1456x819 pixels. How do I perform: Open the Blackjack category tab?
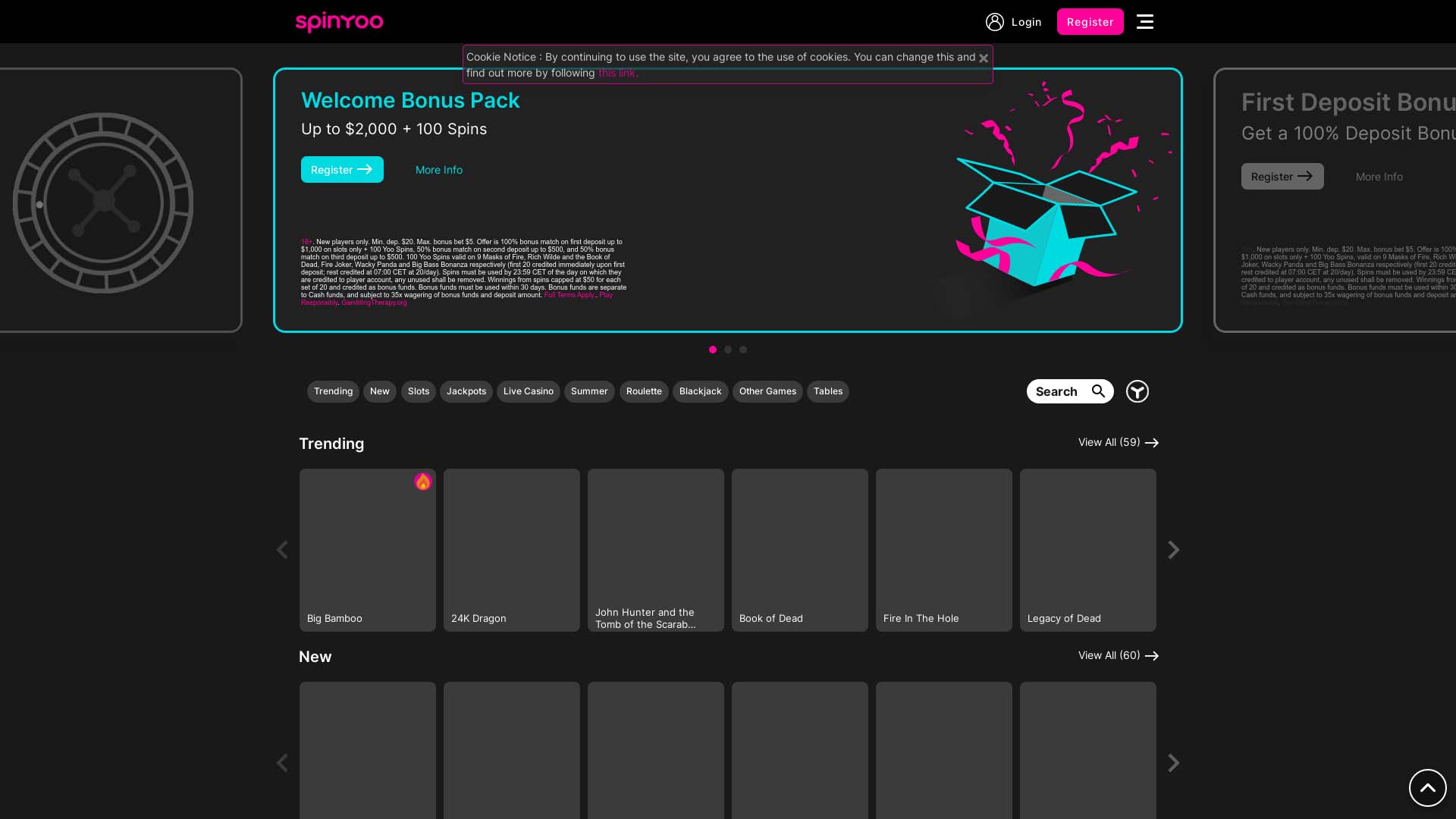coord(700,391)
